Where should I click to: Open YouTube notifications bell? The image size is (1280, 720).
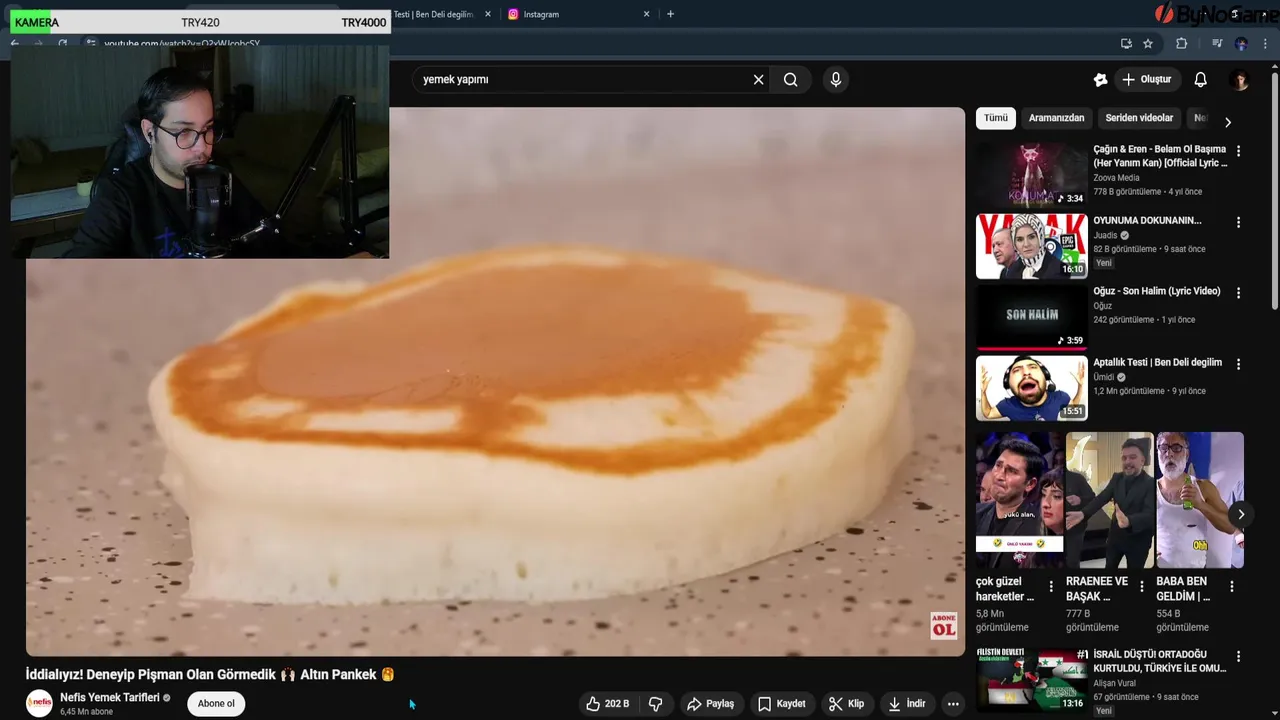1200,80
